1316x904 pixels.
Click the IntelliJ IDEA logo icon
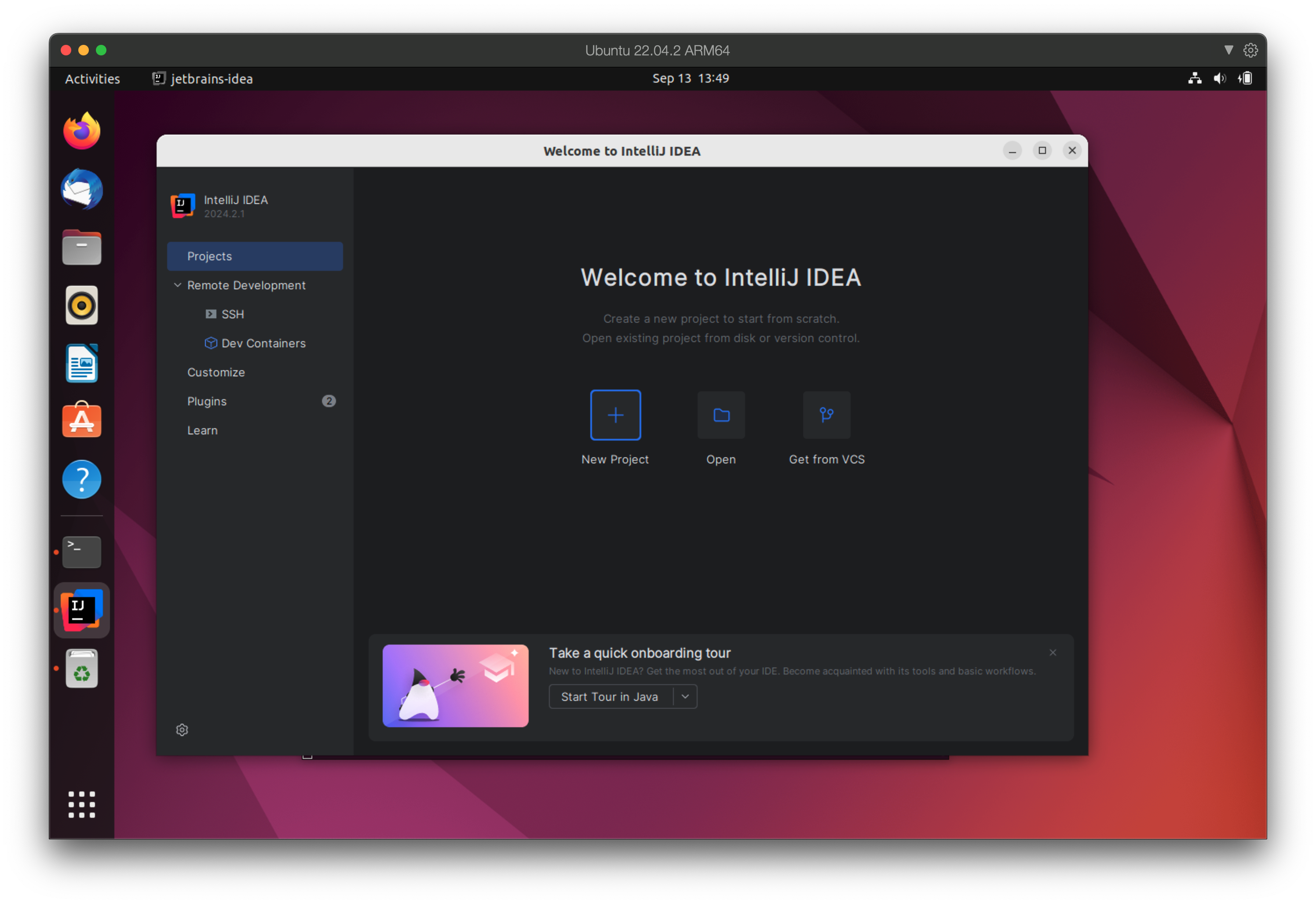[x=182, y=204]
